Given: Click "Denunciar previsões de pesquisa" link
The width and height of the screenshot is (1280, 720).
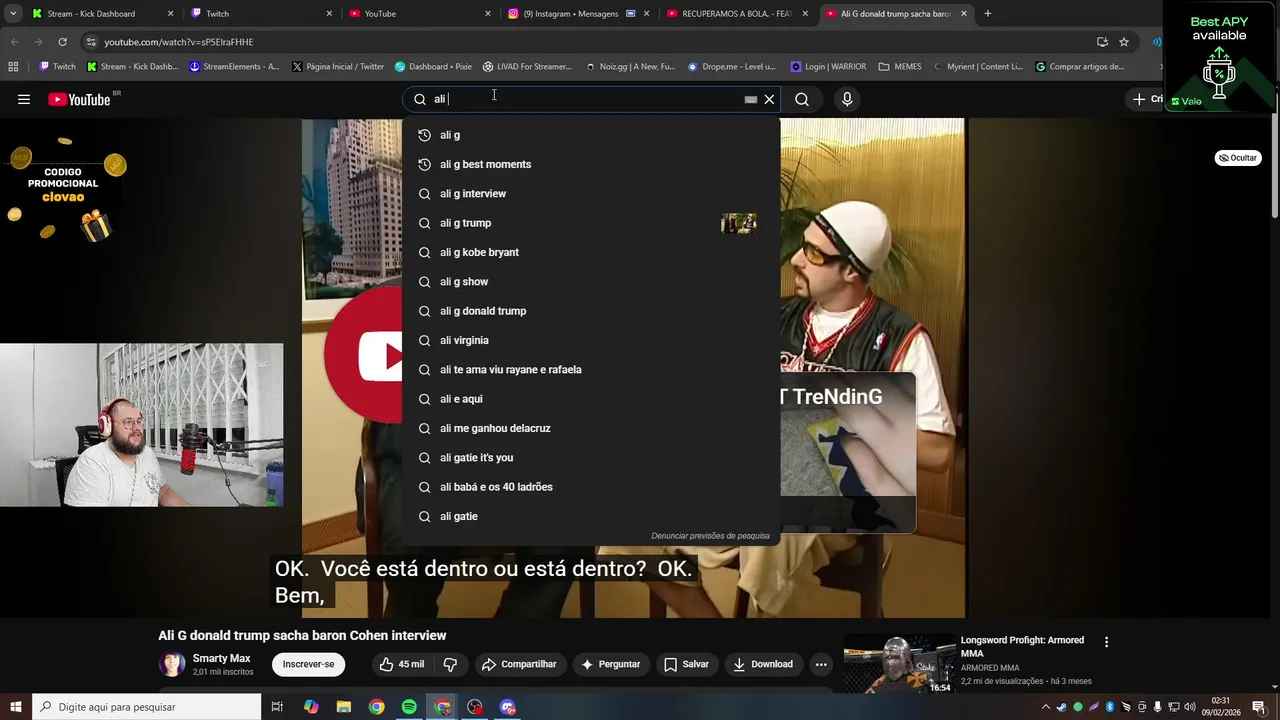Looking at the screenshot, I should pos(710,536).
